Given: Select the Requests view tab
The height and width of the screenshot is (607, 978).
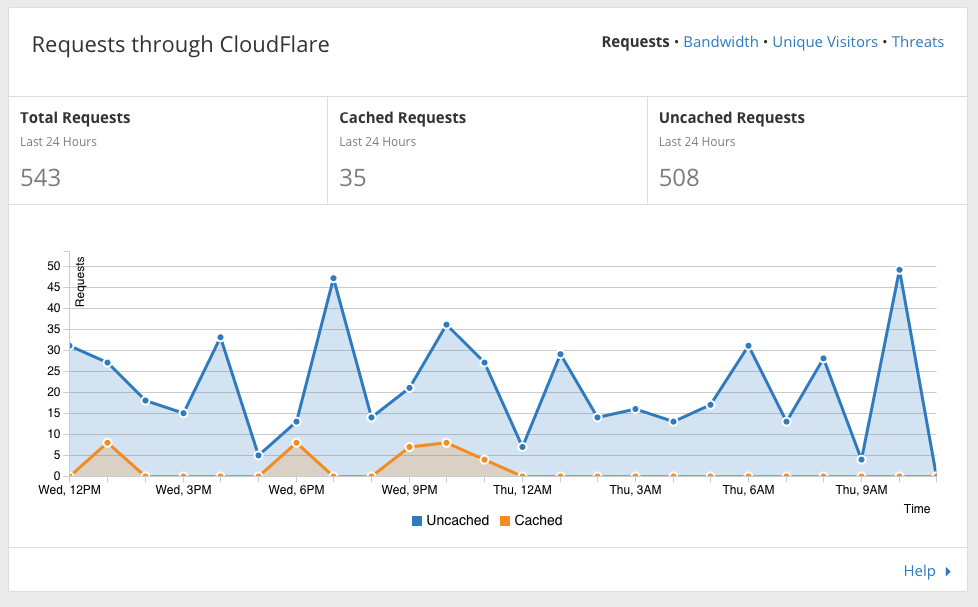Looking at the screenshot, I should pyautogui.click(x=635, y=42).
